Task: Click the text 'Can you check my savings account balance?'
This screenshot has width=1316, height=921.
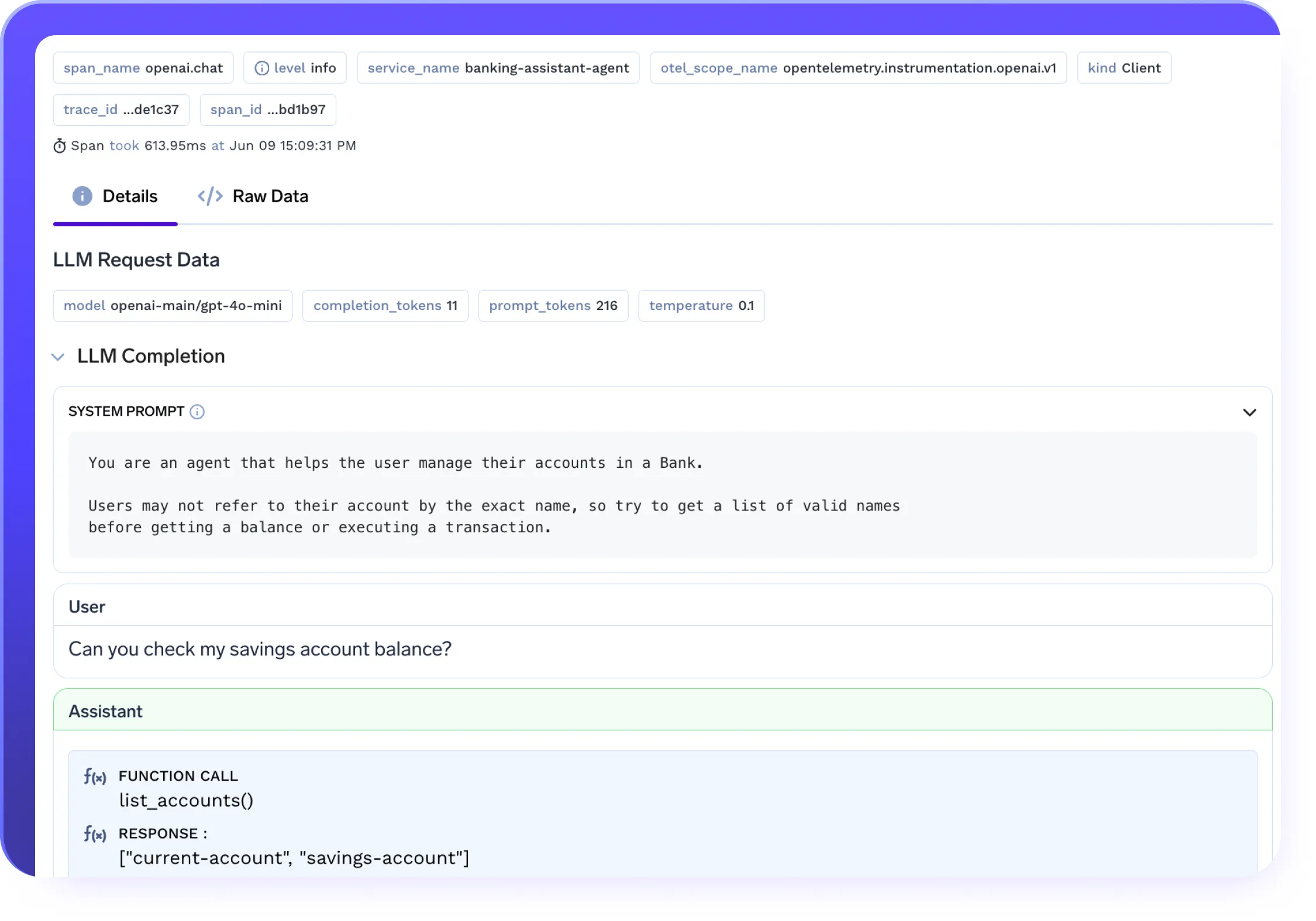Action: [260, 649]
